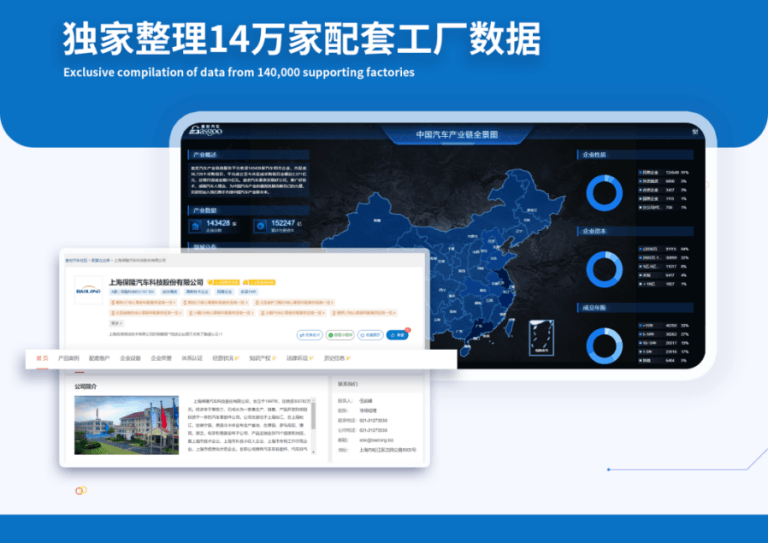Click the first outlined button in the action row
Viewport: 768px width, 543px height.
(x=310, y=335)
